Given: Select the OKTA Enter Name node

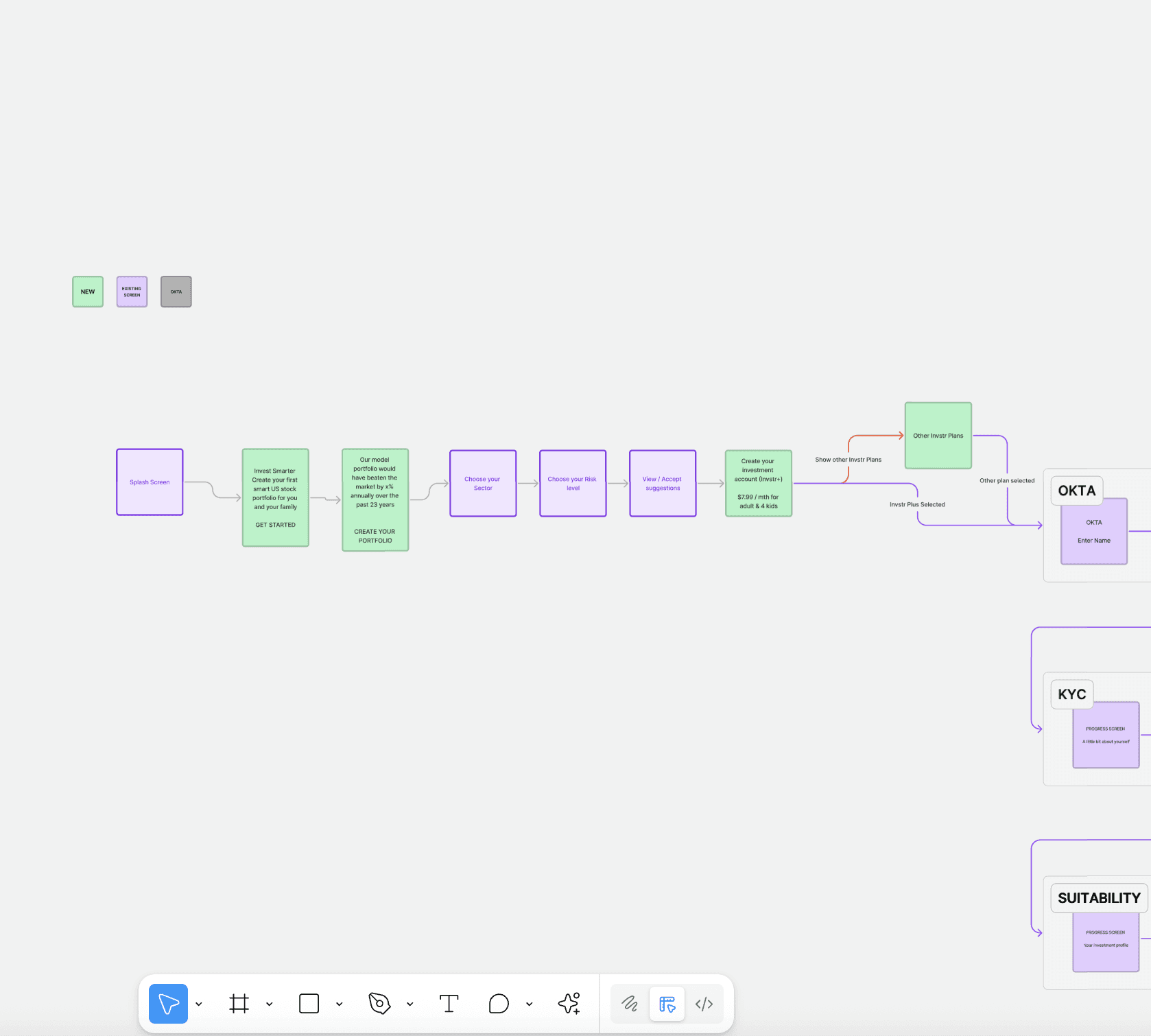Looking at the screenshot, I should tap(1094, 532).
